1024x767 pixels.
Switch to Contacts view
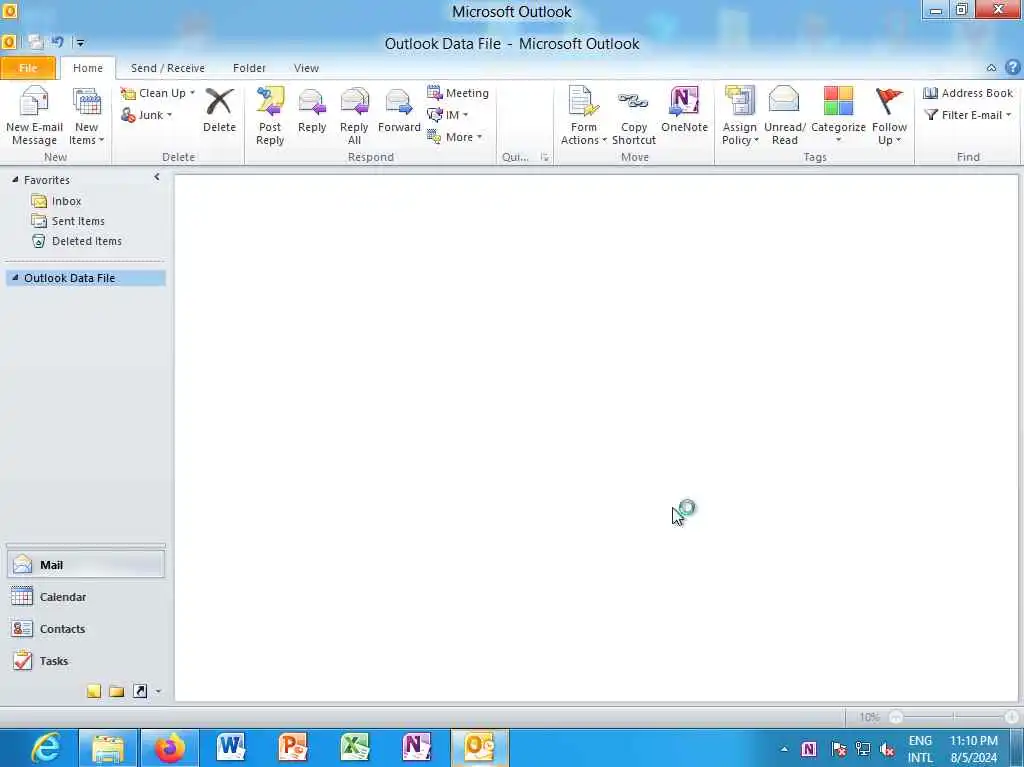click(86, 628)
